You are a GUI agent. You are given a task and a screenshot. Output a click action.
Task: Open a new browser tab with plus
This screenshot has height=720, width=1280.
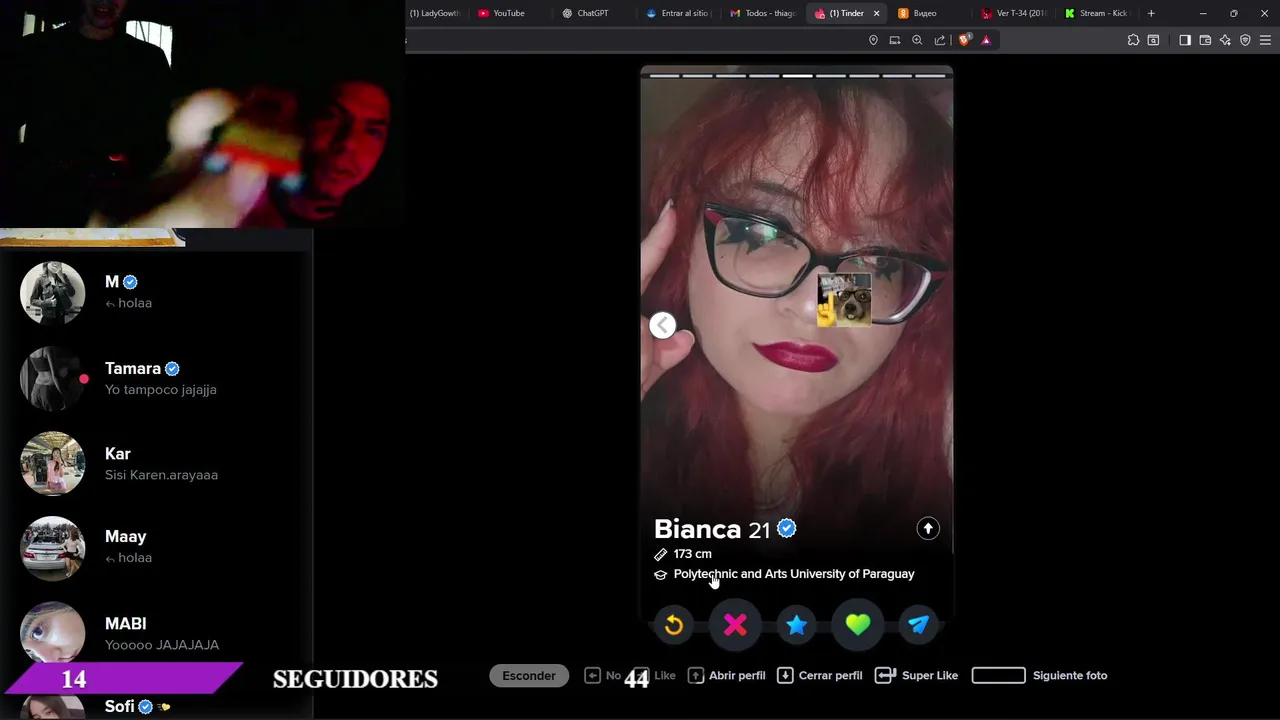pos(1151,13)
